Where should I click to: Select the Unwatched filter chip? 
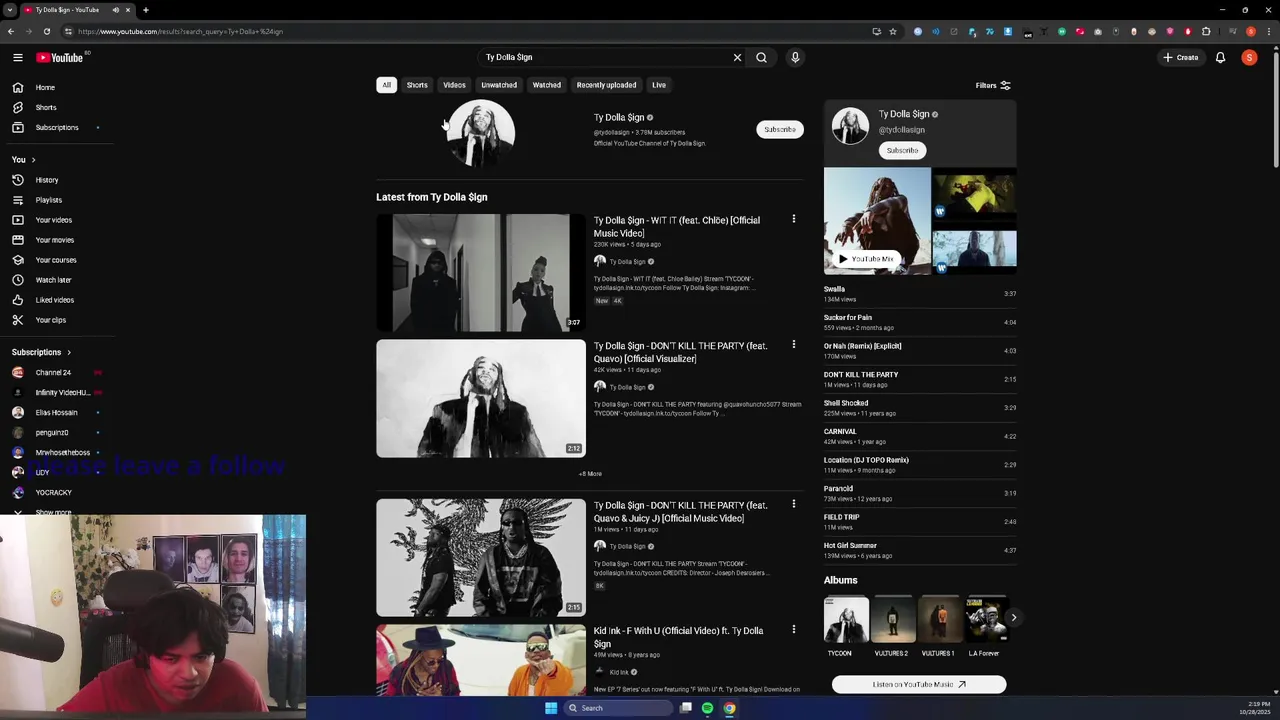tap(499, 85)
